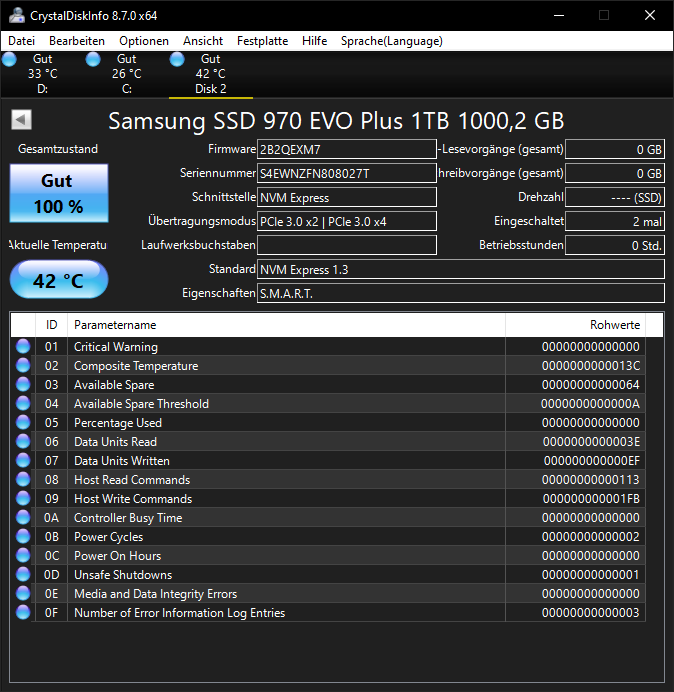Image resolution: width=674 pixels, height=692 pixels.
Task: Select the Unsafe Shutdowns parameter name
Action: click(x=123, y=575)
